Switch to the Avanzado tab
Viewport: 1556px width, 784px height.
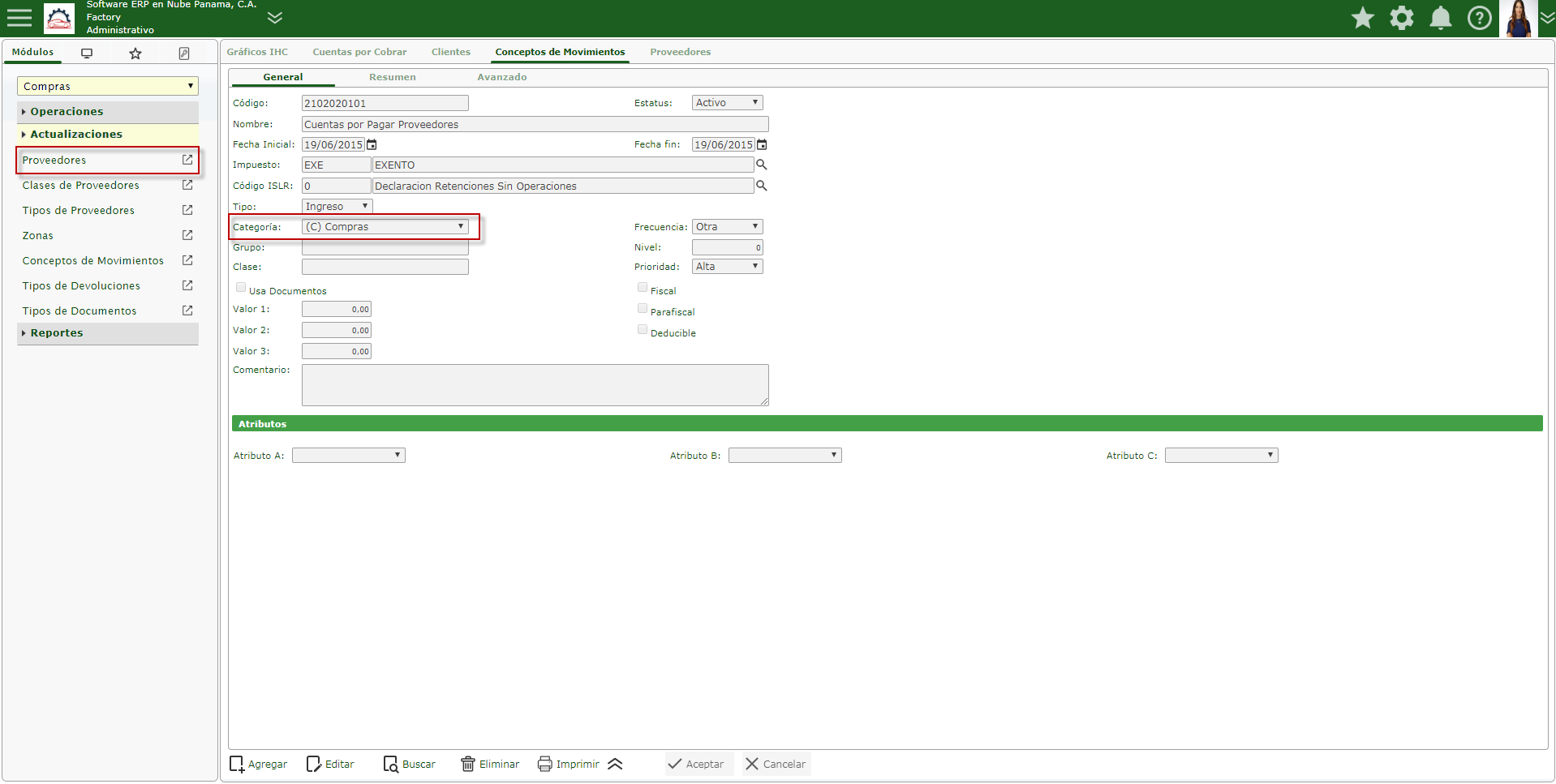(x=501, y=77)
